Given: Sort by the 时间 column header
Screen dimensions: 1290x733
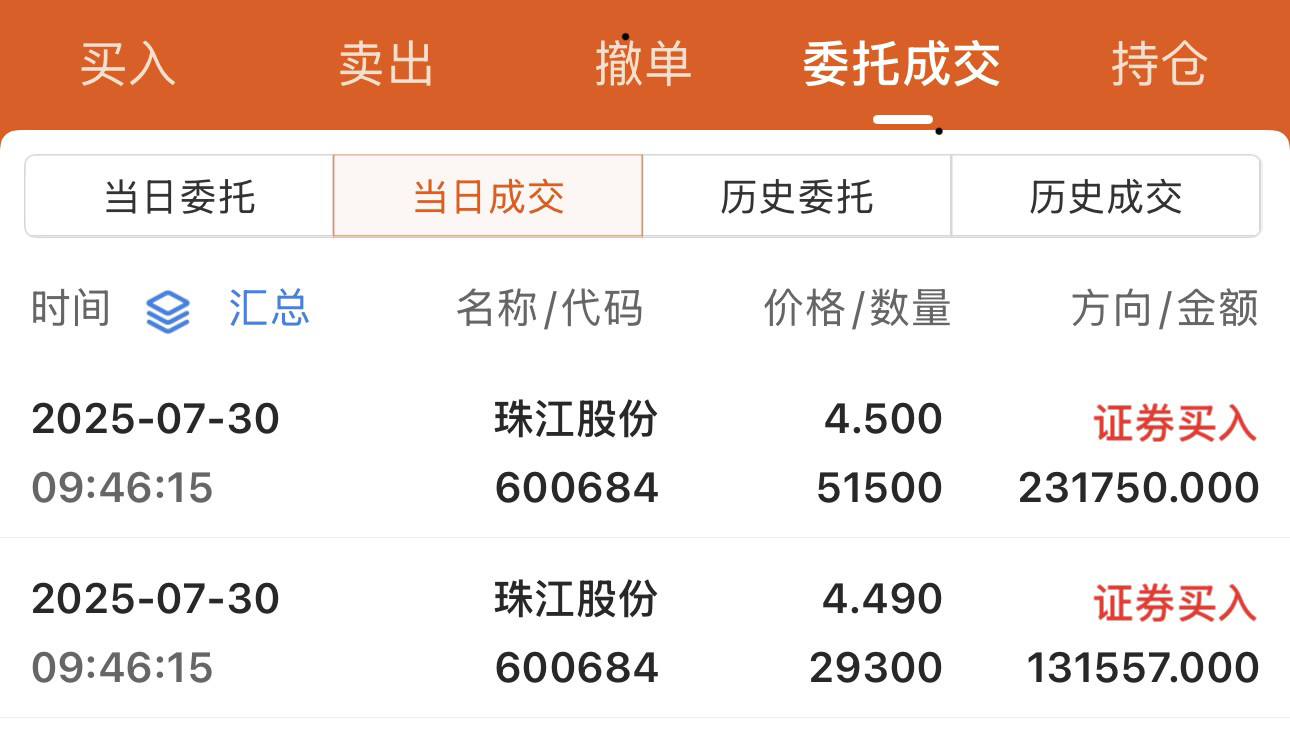Looking at the screenshot, I should (70, 309).
